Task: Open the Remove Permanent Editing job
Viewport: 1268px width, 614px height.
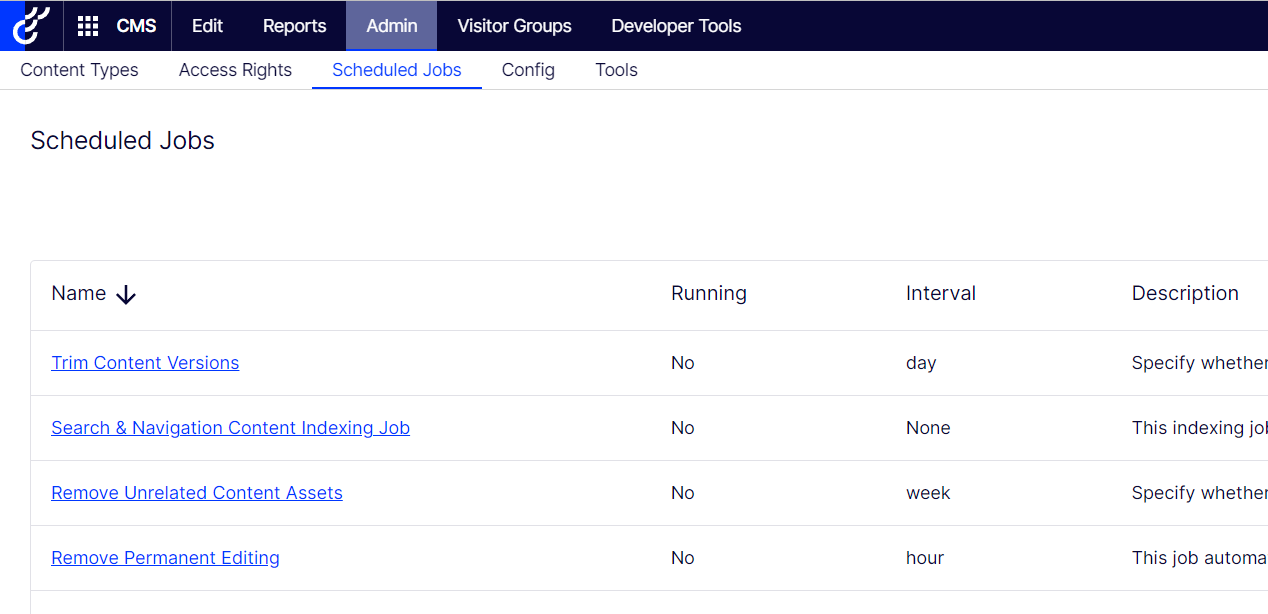Action: click(x=165, y=558)
